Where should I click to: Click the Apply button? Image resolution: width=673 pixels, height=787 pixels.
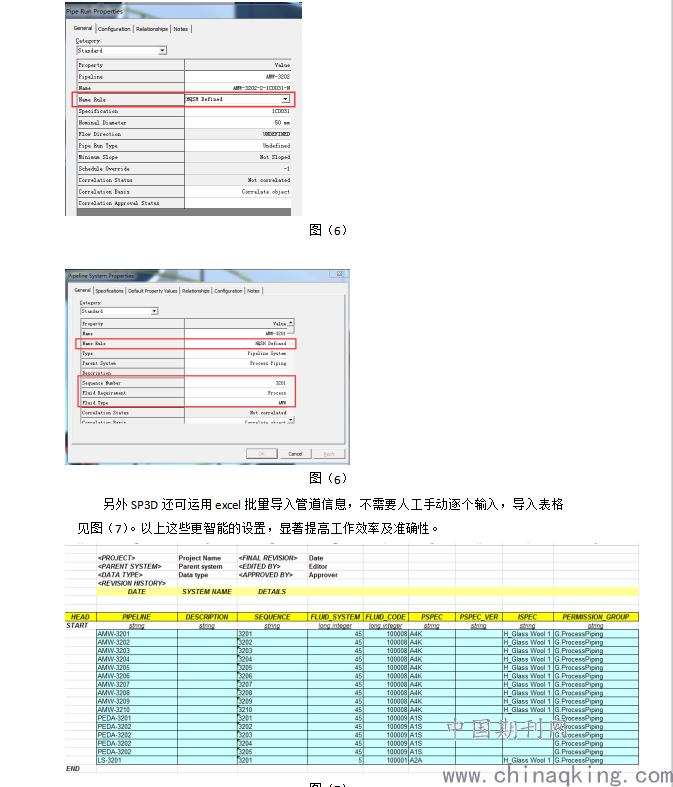point(329,454)
